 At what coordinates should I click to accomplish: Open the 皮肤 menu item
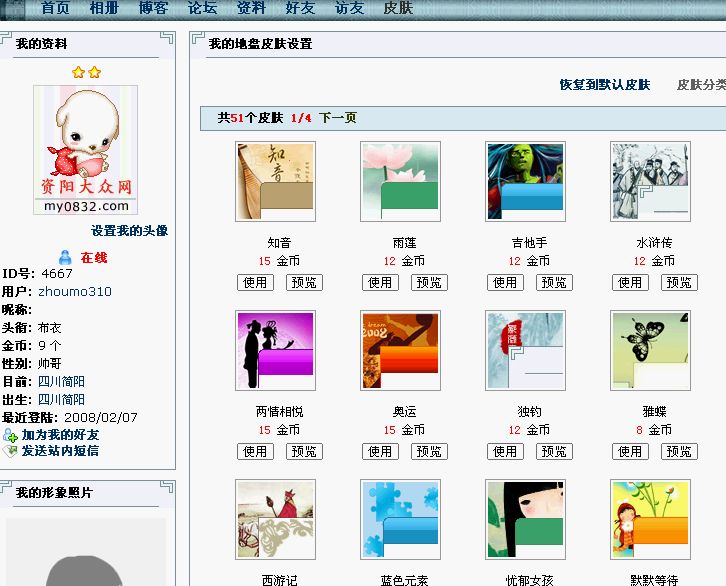click(398, 8)
